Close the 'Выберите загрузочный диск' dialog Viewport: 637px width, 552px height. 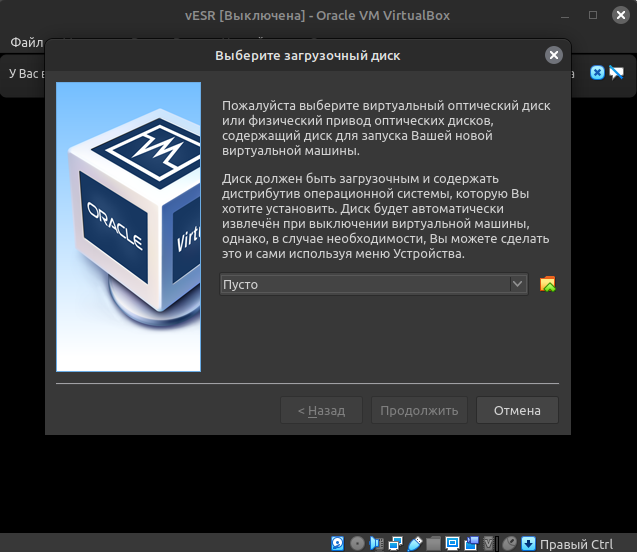coord(554,55)
